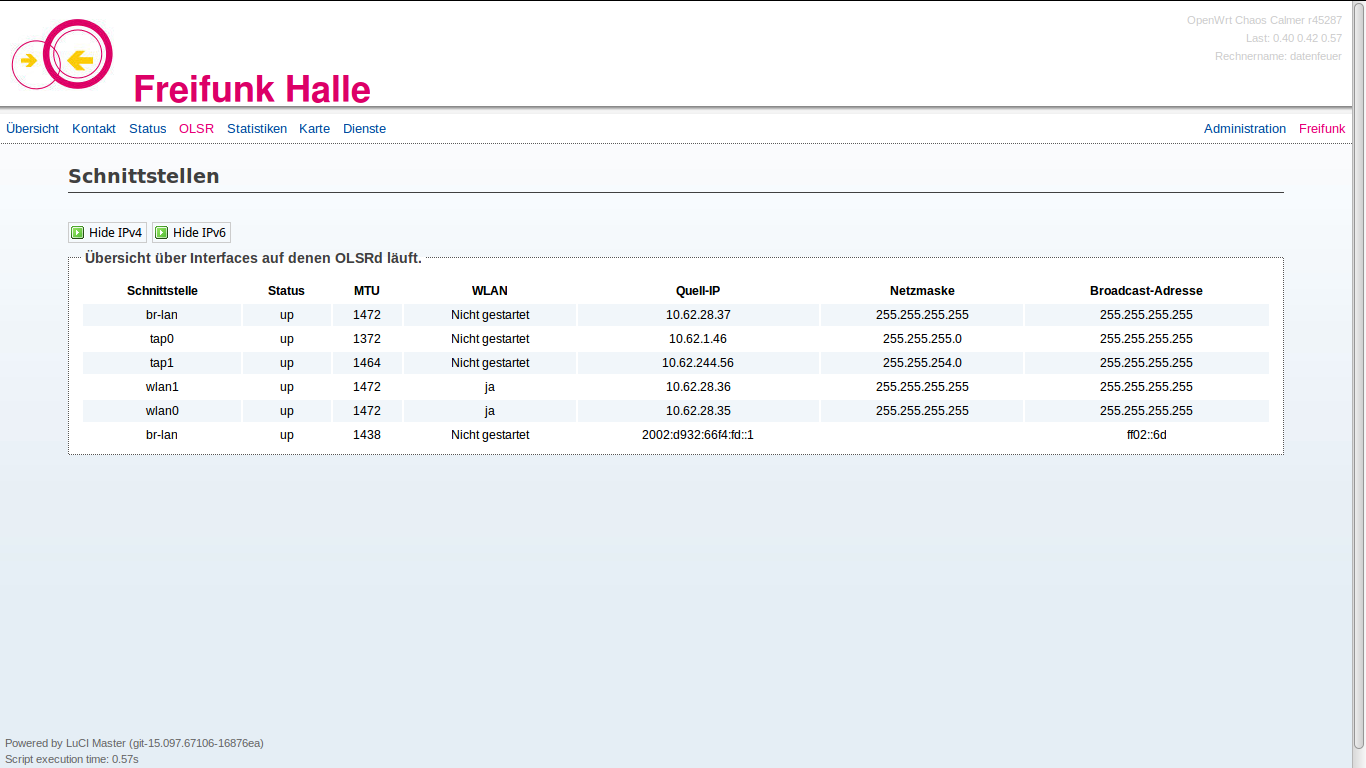Click the Freifunk Halle title heading
Image resolution: width=1366 pixels, height=768 pixels.
(x=252, y=89)
